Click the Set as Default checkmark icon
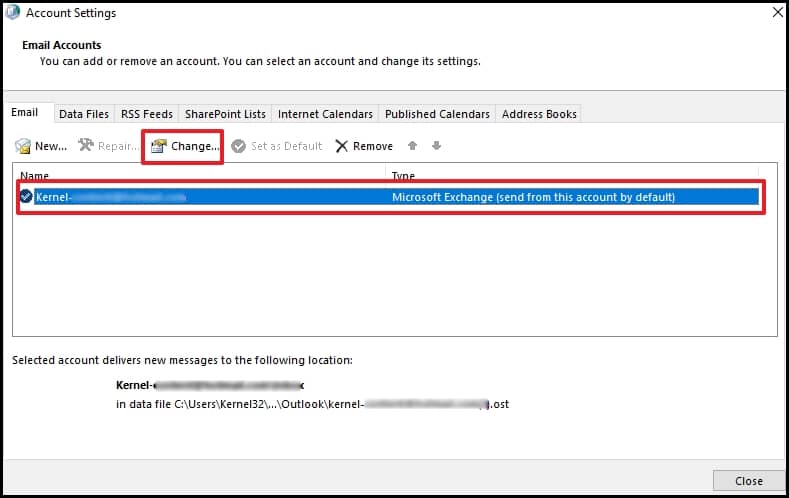This screenshot has width=789, height=498. pos(239,146)
